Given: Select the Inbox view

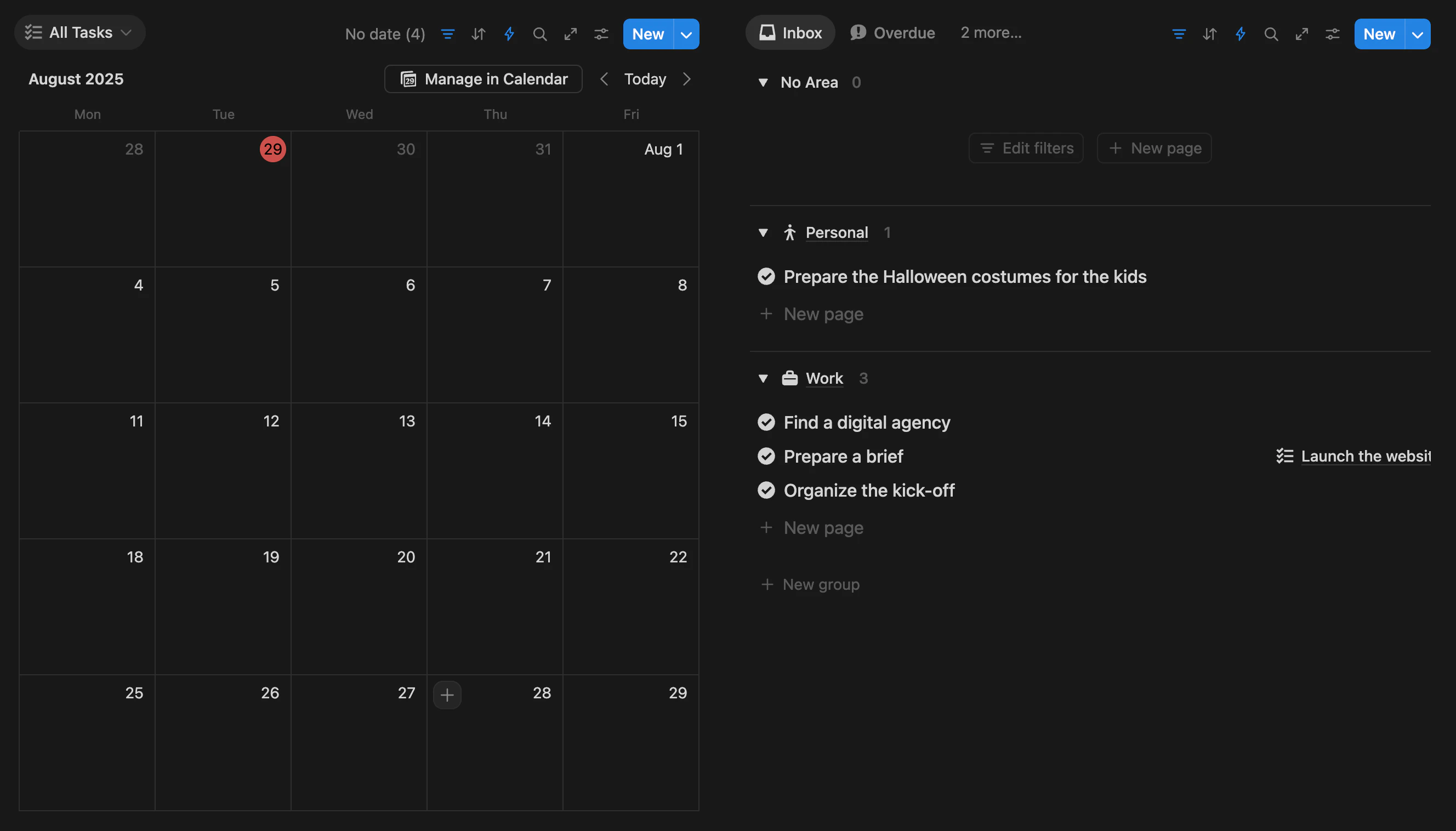Looking at the screenshot, I should 789,32.
